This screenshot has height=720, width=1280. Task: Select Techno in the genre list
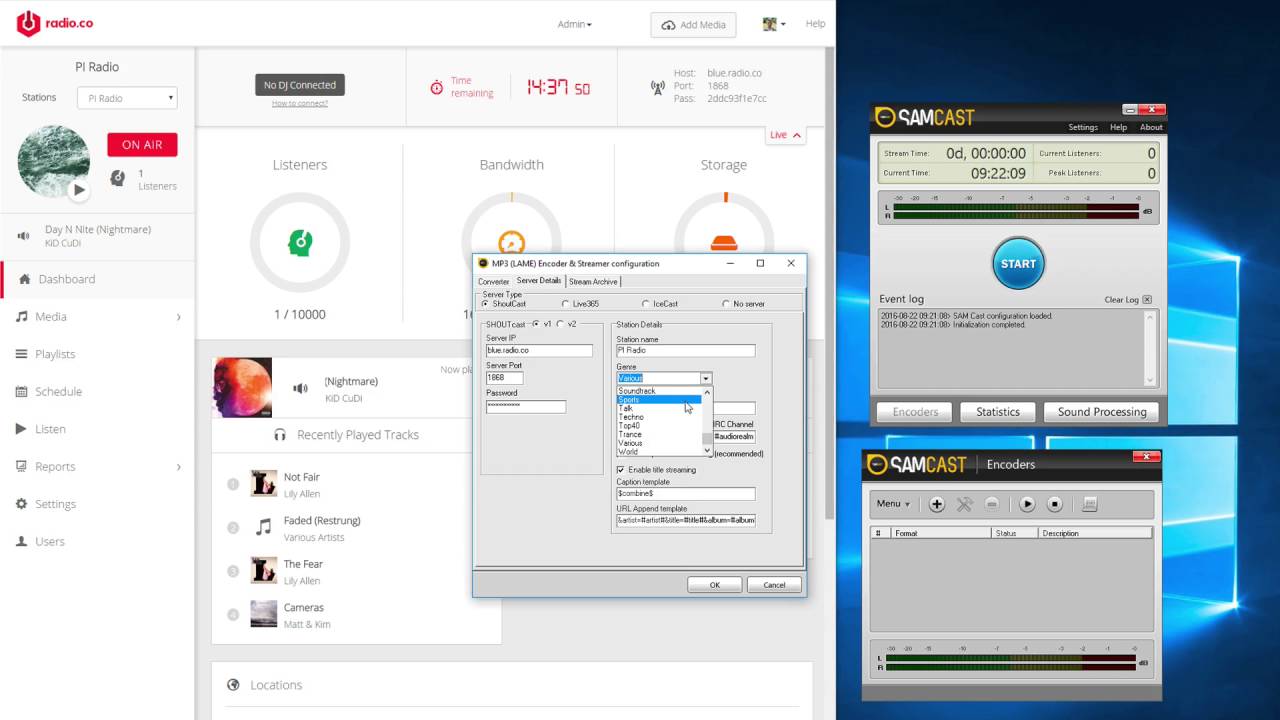coord(659,417)
